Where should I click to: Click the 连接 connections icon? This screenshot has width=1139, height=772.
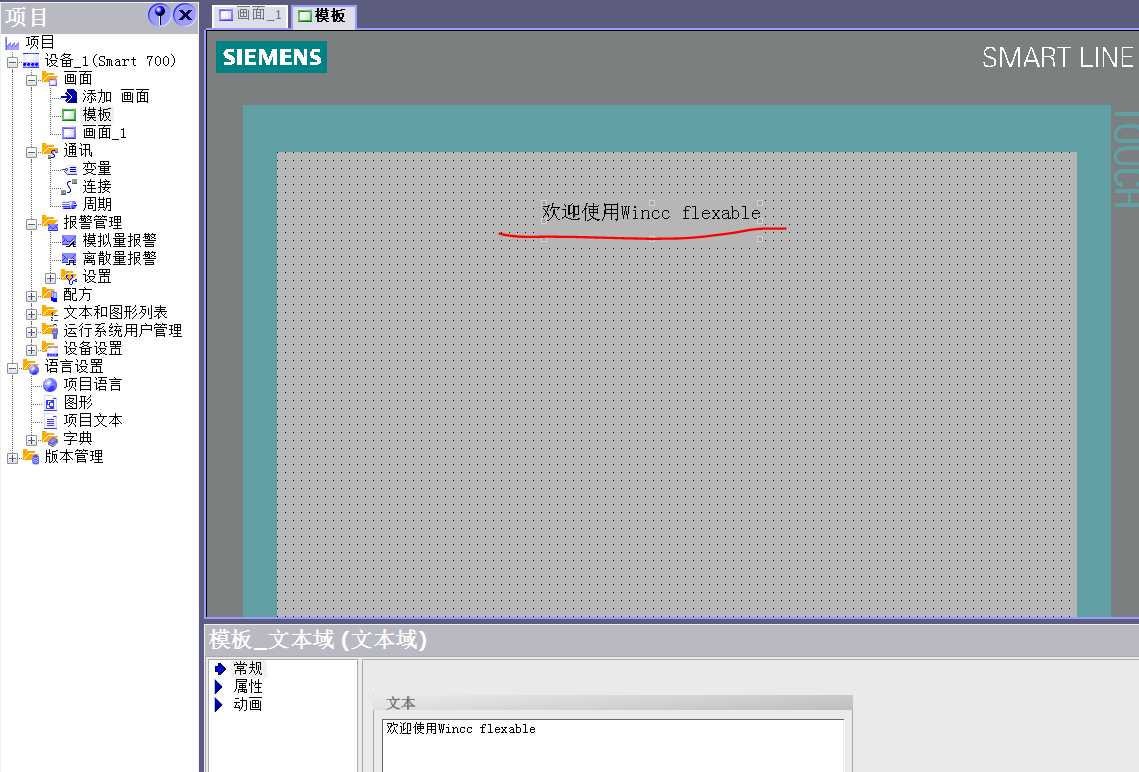[x=69, y=187]
